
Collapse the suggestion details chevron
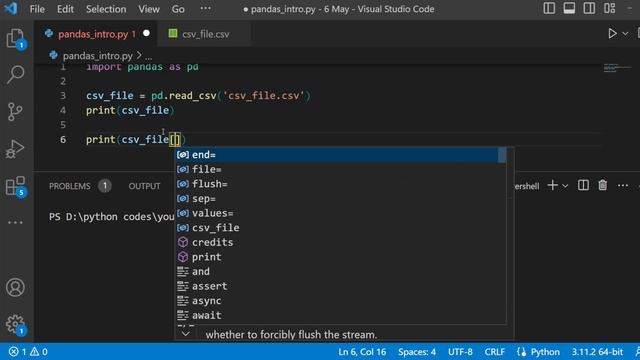point(186,334)
